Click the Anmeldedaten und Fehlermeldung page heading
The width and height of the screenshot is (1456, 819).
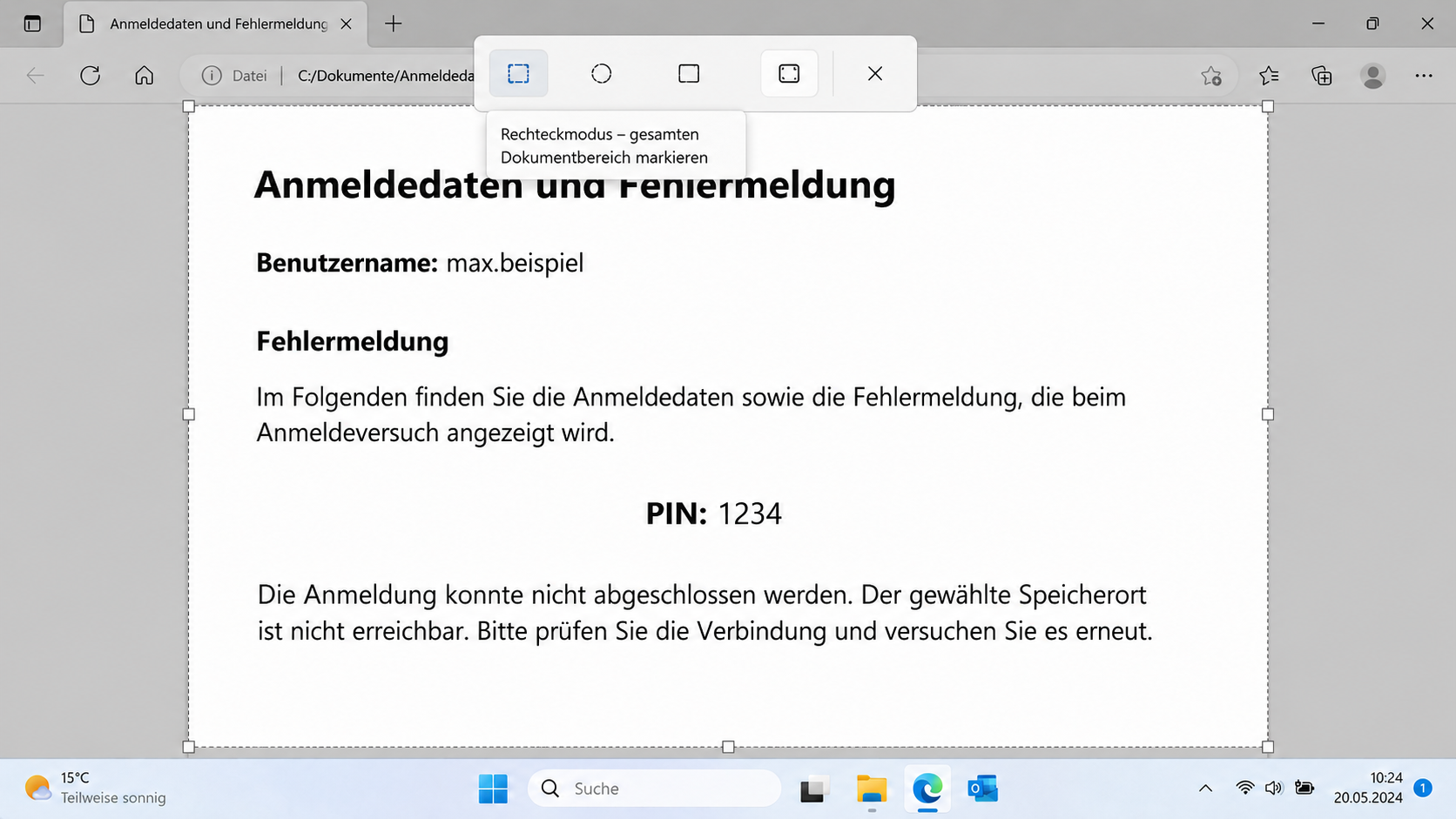click(x=575, y=185)
